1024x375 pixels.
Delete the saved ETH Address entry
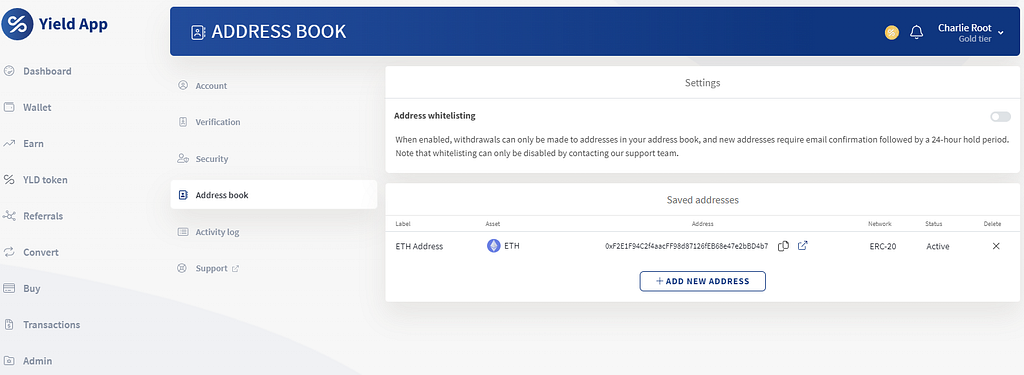(996, 246)
